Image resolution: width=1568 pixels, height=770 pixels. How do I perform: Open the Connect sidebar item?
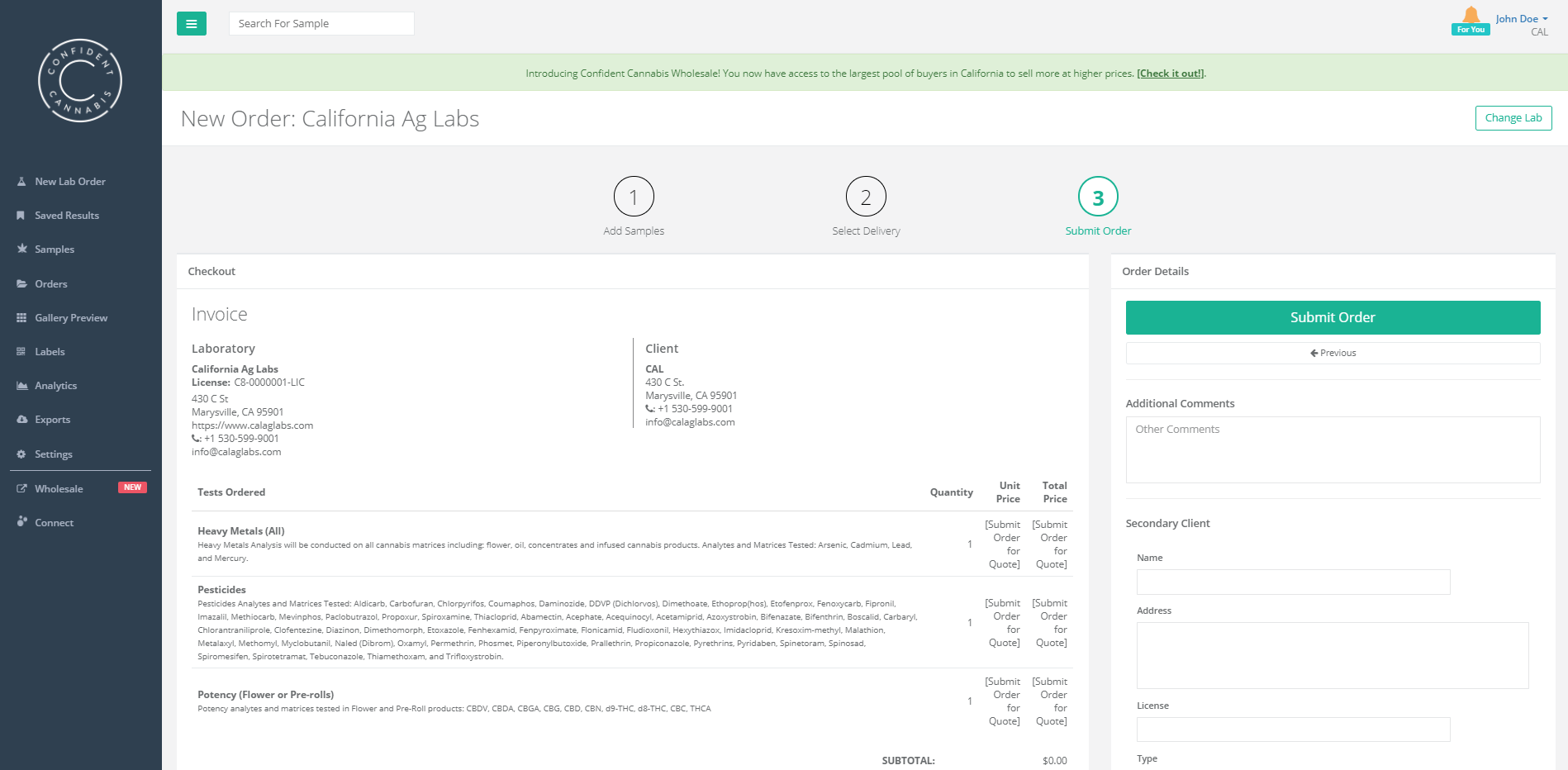(x=55, y=523)
